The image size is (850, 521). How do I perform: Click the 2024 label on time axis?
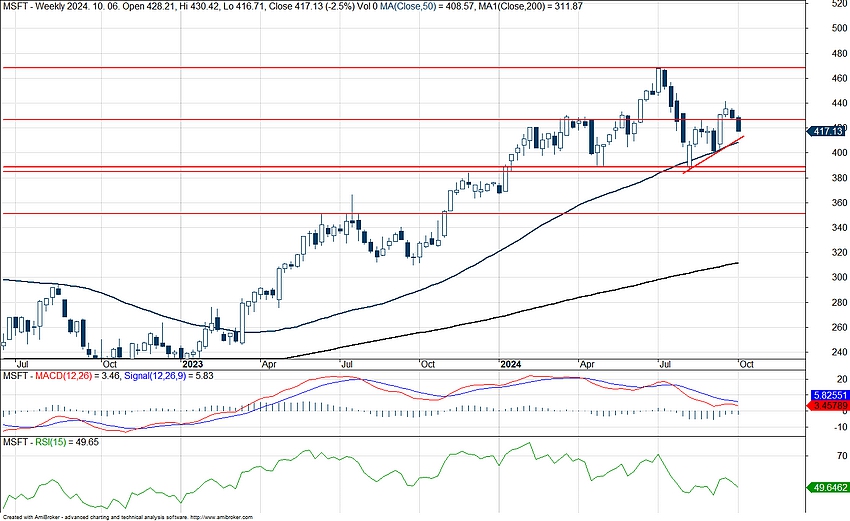(511, 364)
